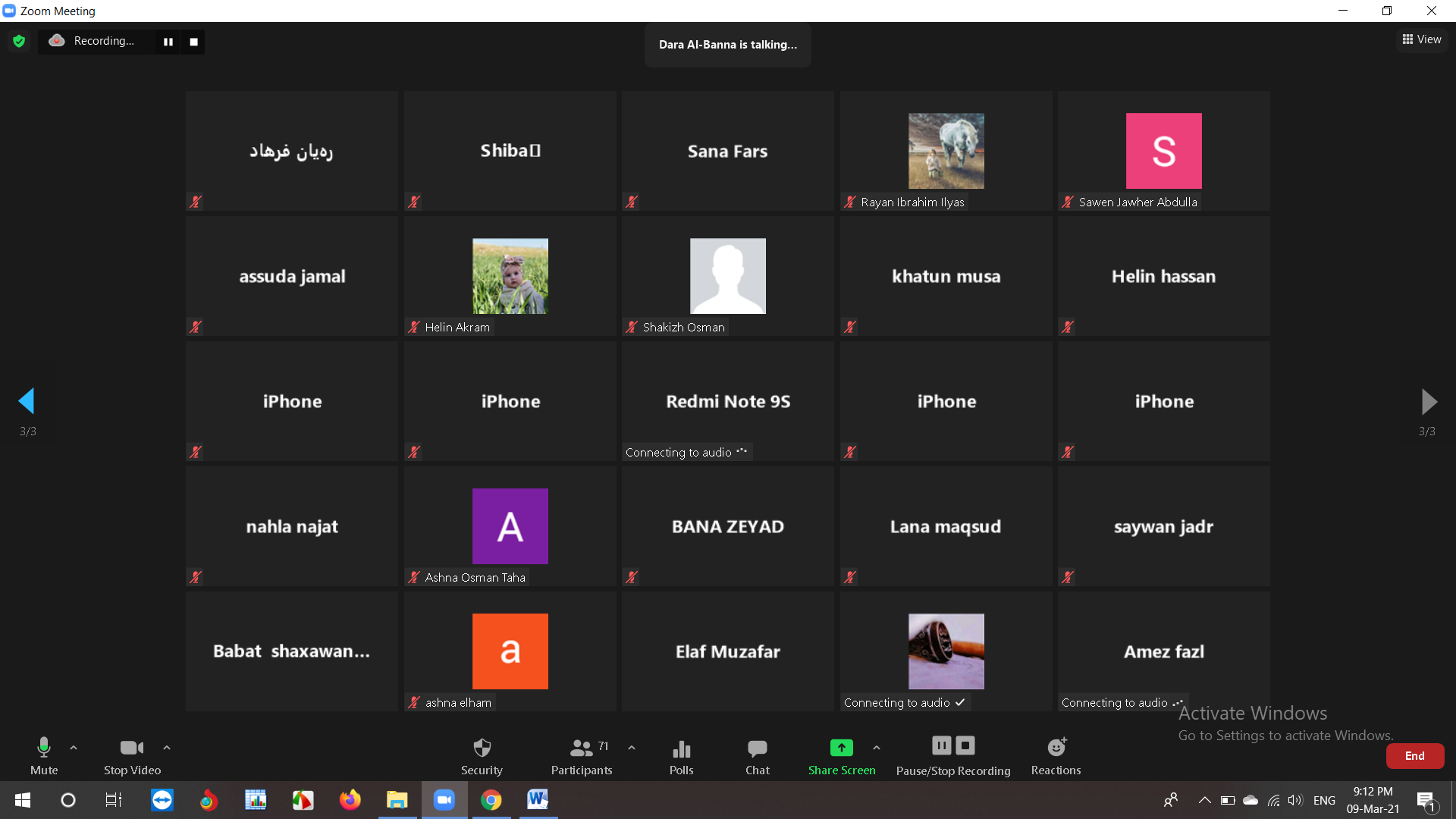Open Firefox from taskbar
Viewport: 1456px width, 819px height.
(x=350, y=800)
